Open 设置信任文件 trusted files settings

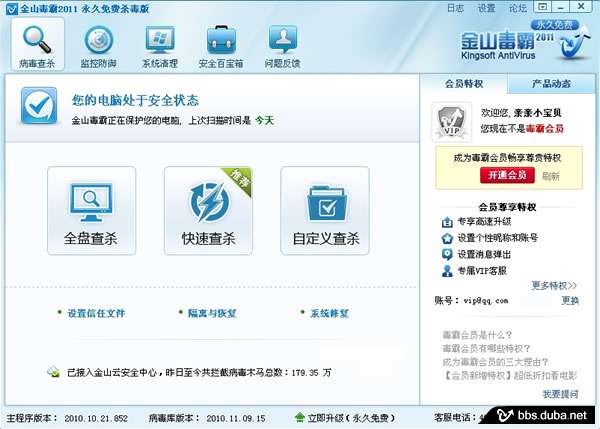(96, 313)
